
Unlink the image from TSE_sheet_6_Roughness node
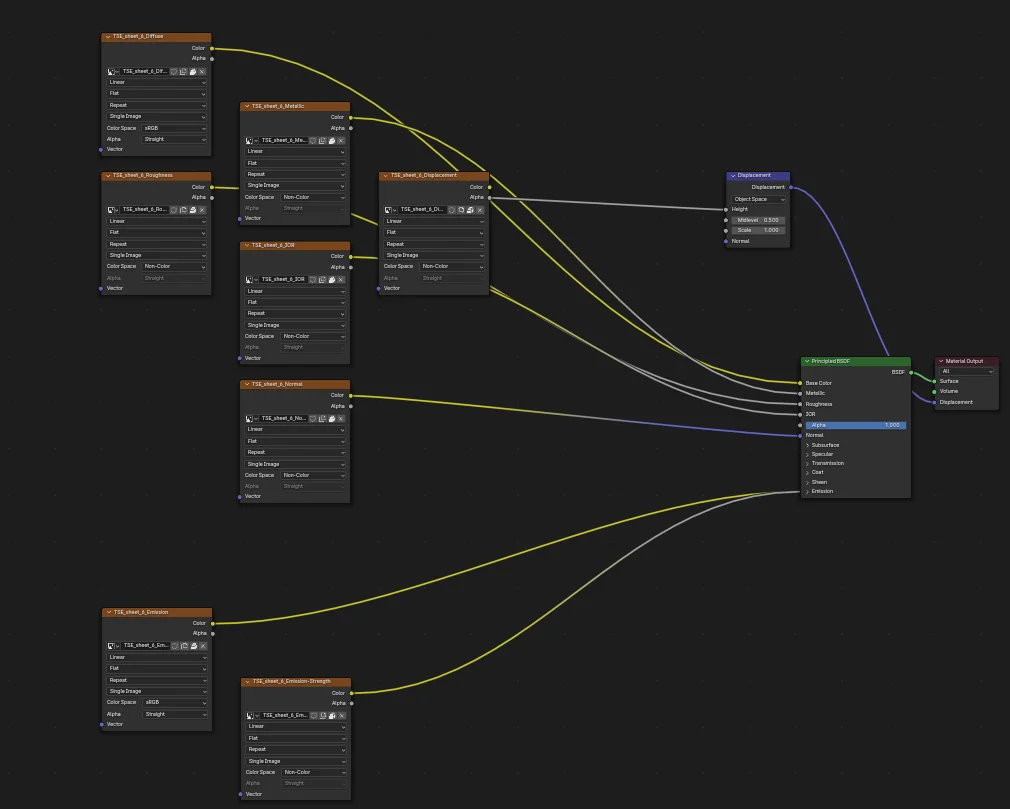pos(202,210)
